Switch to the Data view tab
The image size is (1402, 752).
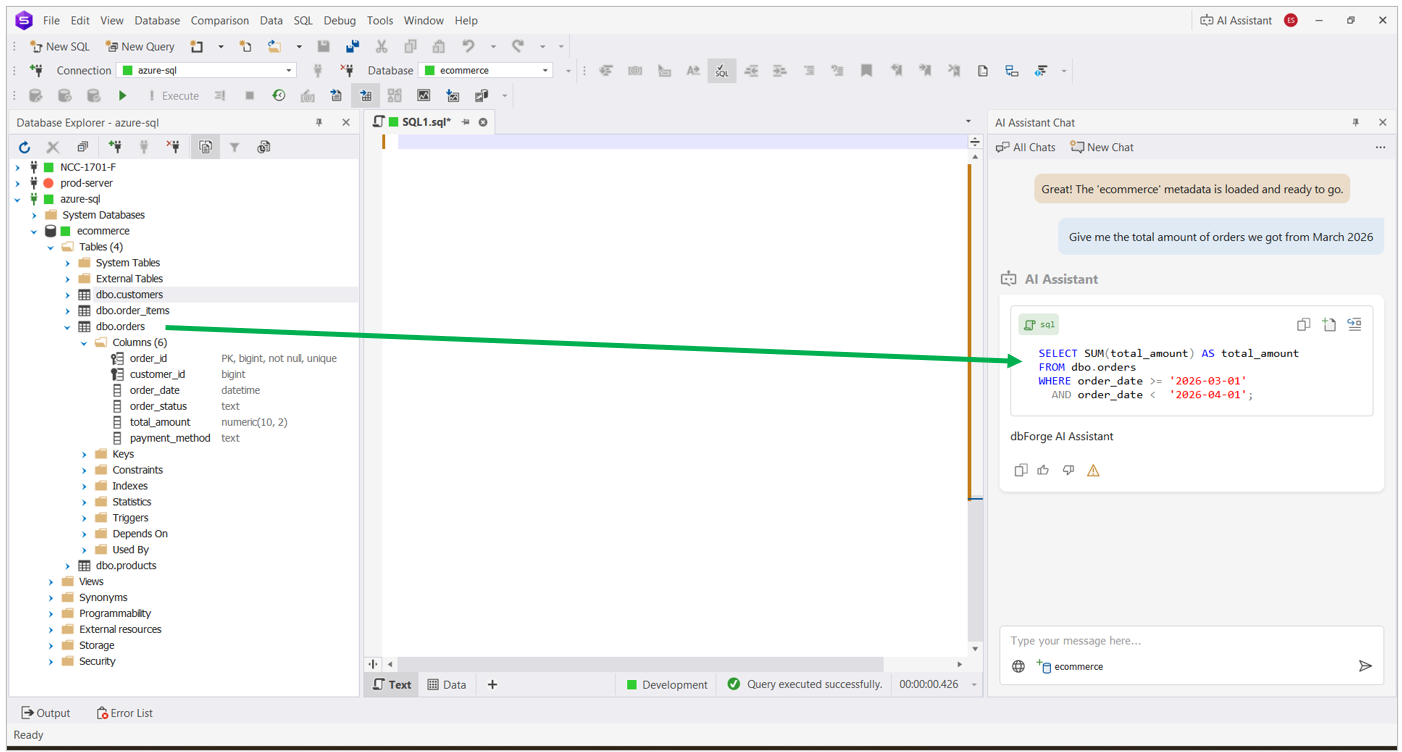click(x=447, y=685)
